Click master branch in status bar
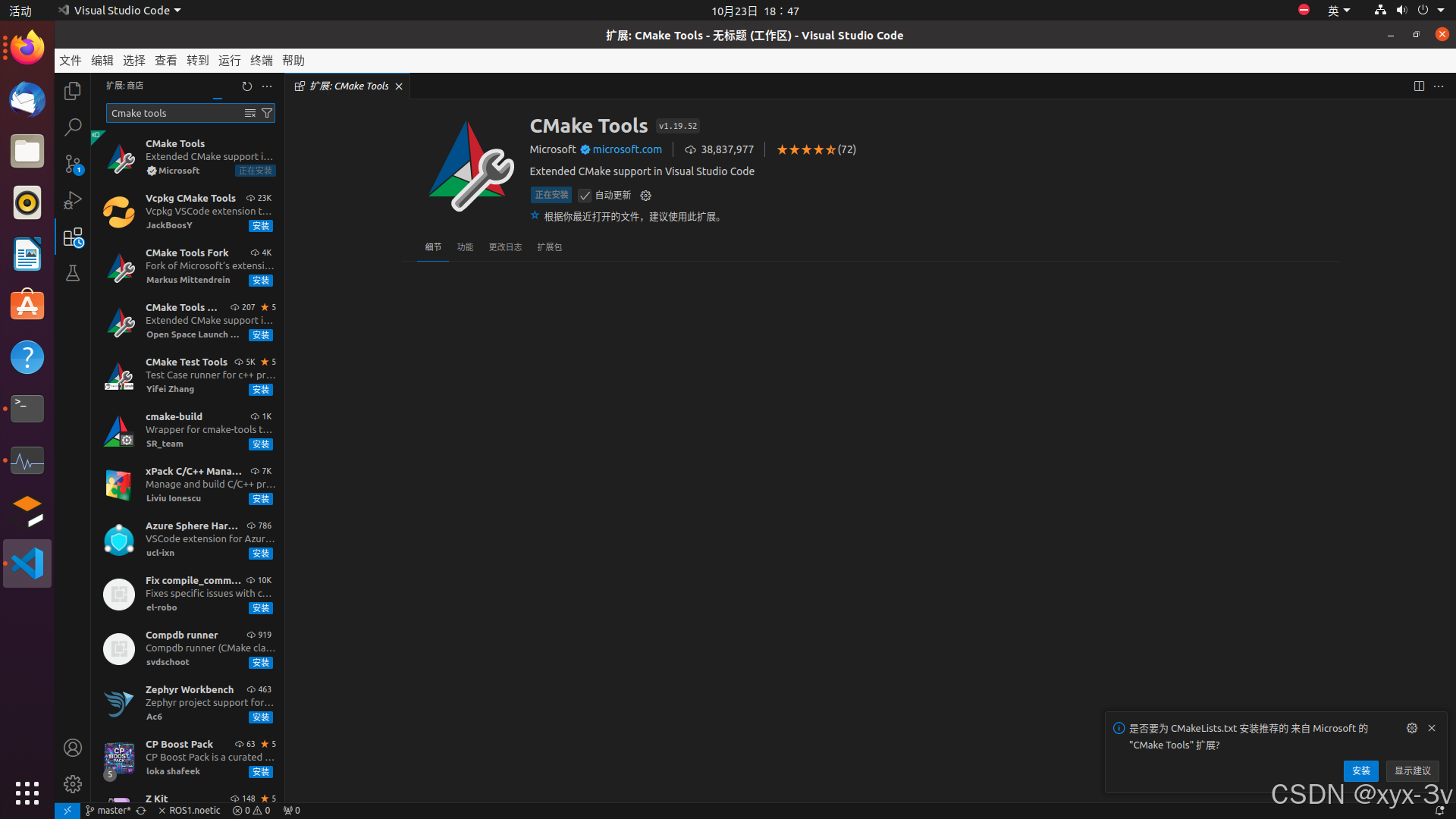1456x819 pixels. pyautogui.click(x=108, y=811)
